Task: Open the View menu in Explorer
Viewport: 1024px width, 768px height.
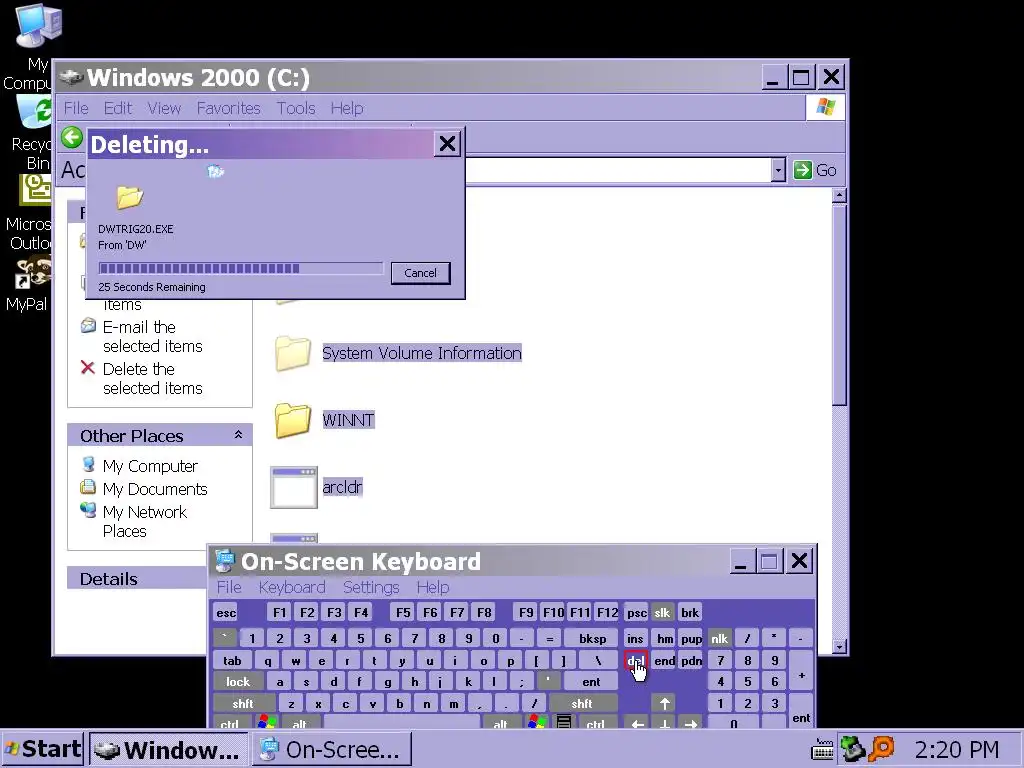Action: (164, 108)
